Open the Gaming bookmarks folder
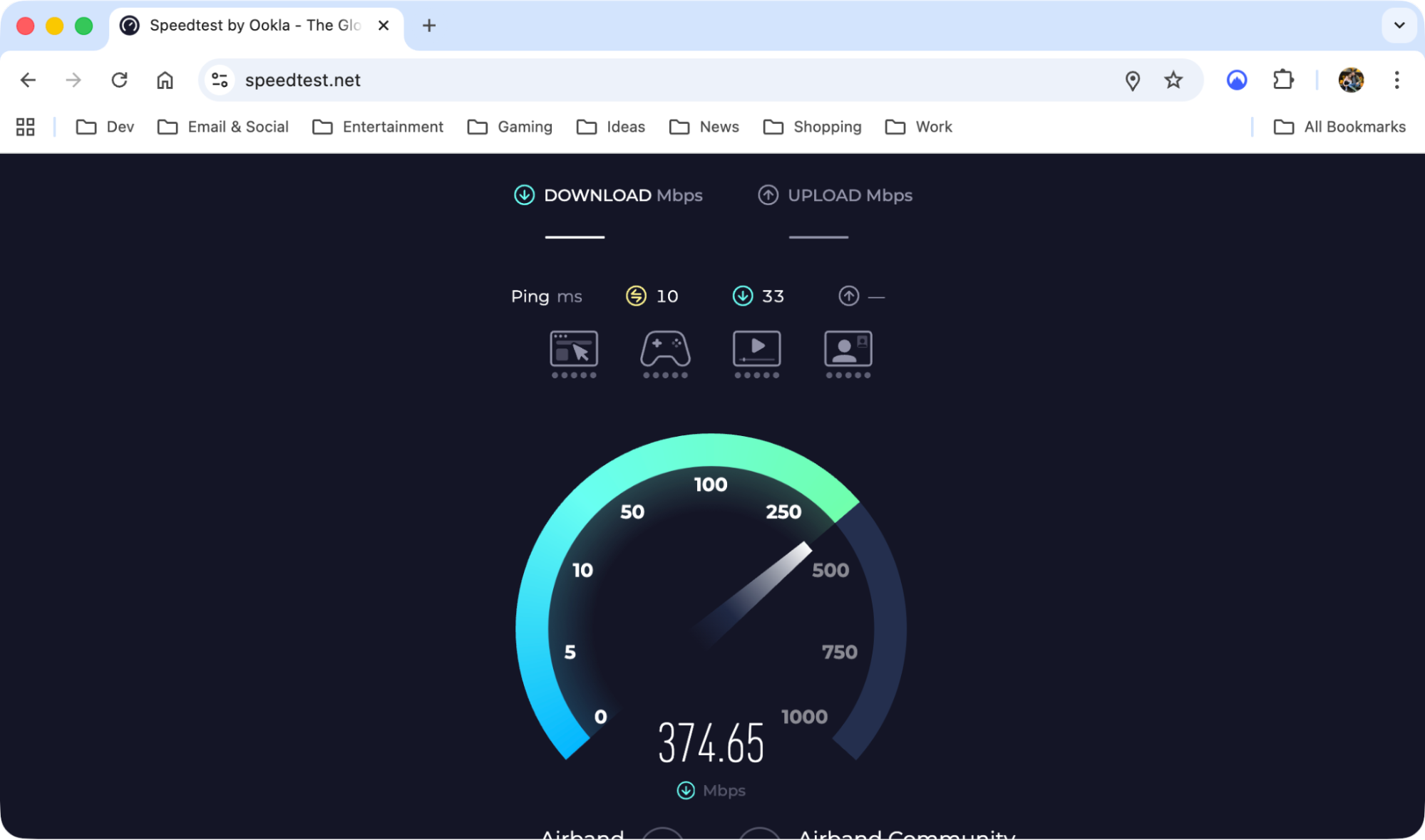Image resolution: width=1425 pixels, height=840 pixels. click(x=509, y=126)
